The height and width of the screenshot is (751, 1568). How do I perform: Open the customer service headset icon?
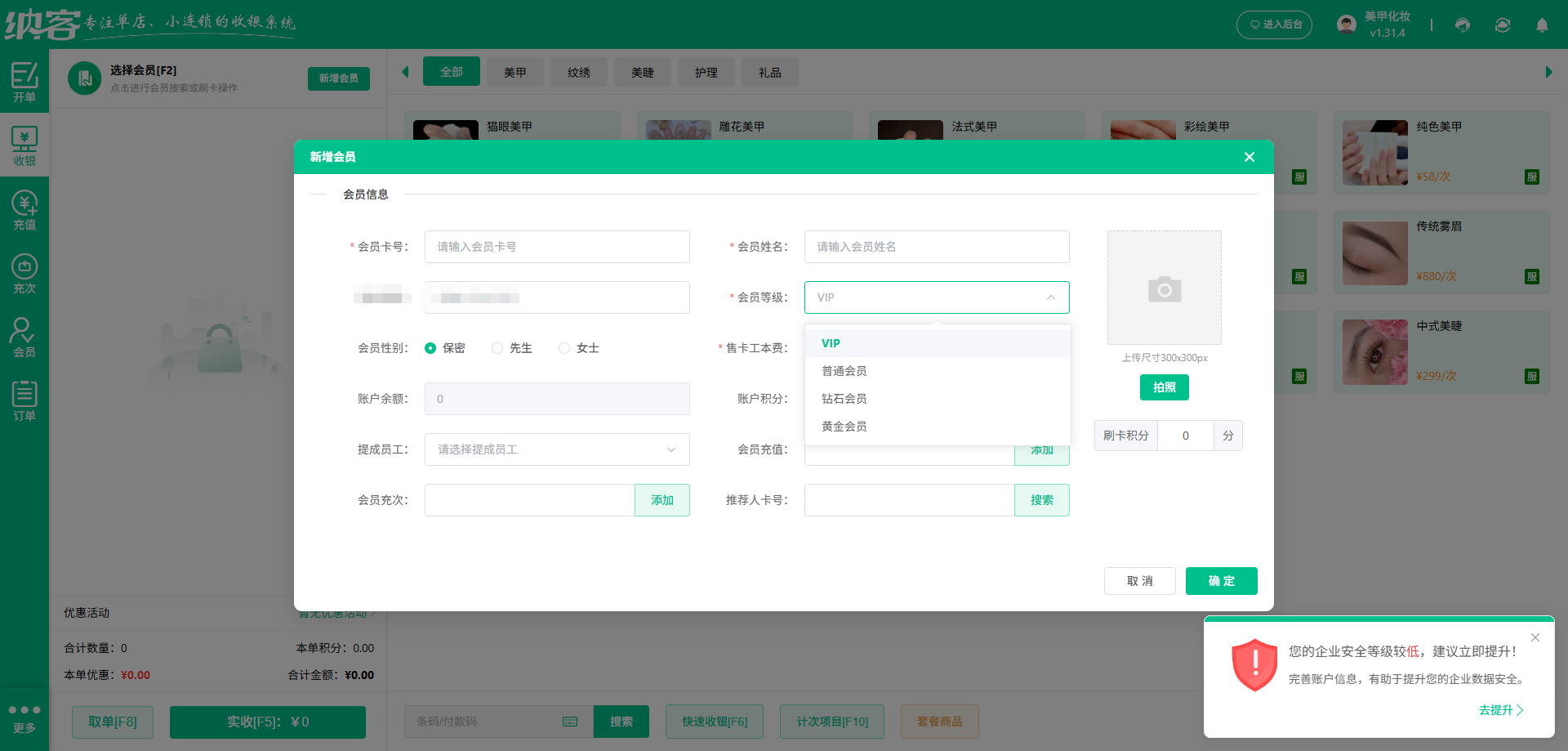pyautogui.click(x=1463, y=25)
